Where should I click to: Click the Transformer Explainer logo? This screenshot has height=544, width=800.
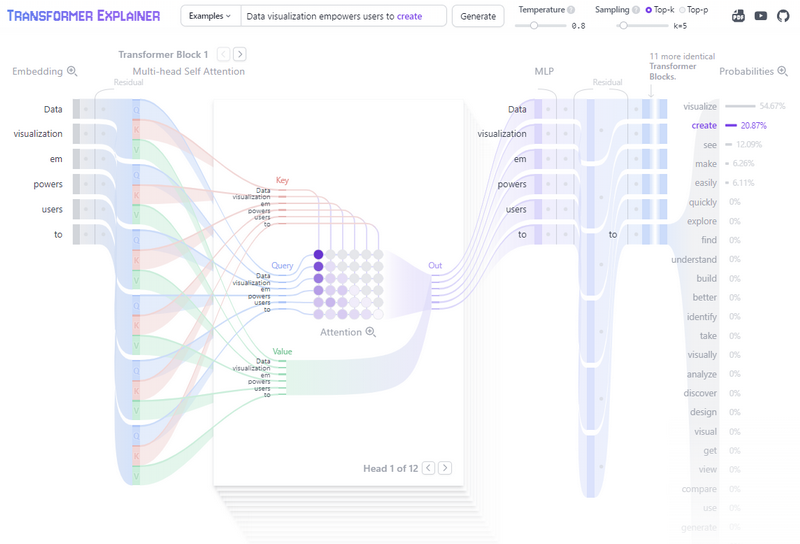(x=83, y=16)
